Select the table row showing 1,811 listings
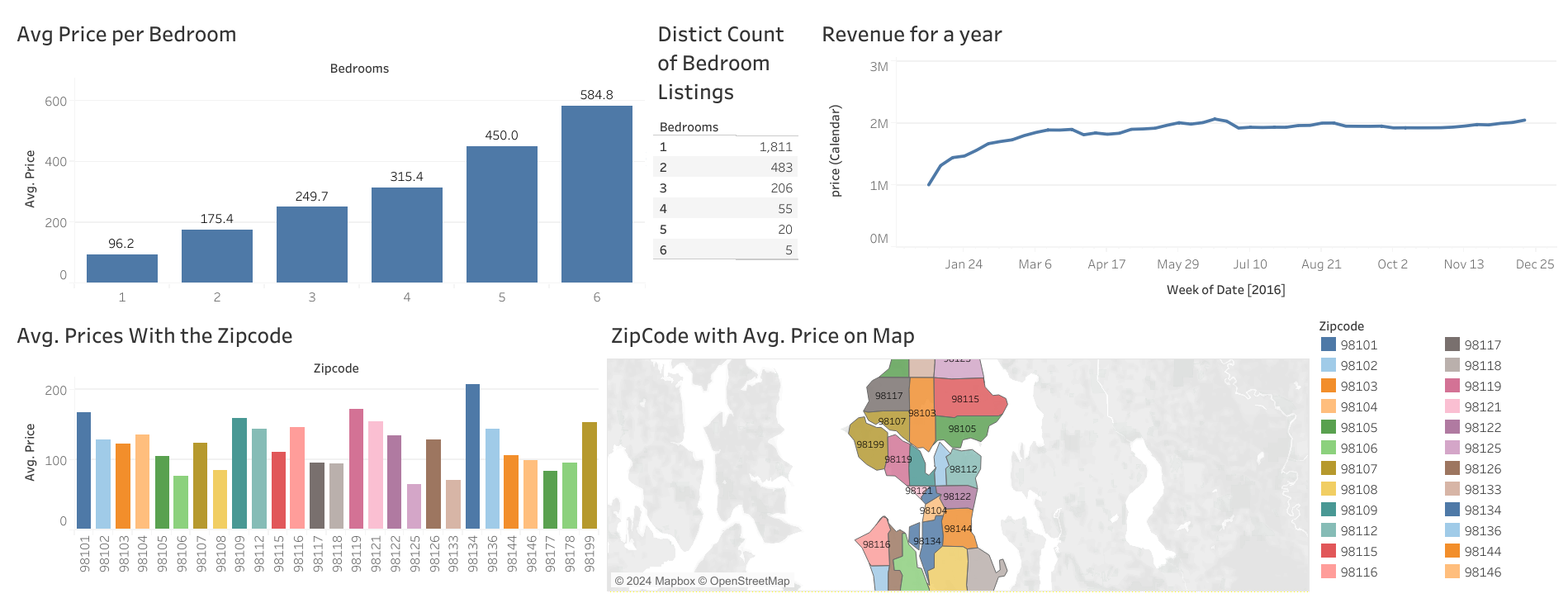 click(x=725, y=147)
